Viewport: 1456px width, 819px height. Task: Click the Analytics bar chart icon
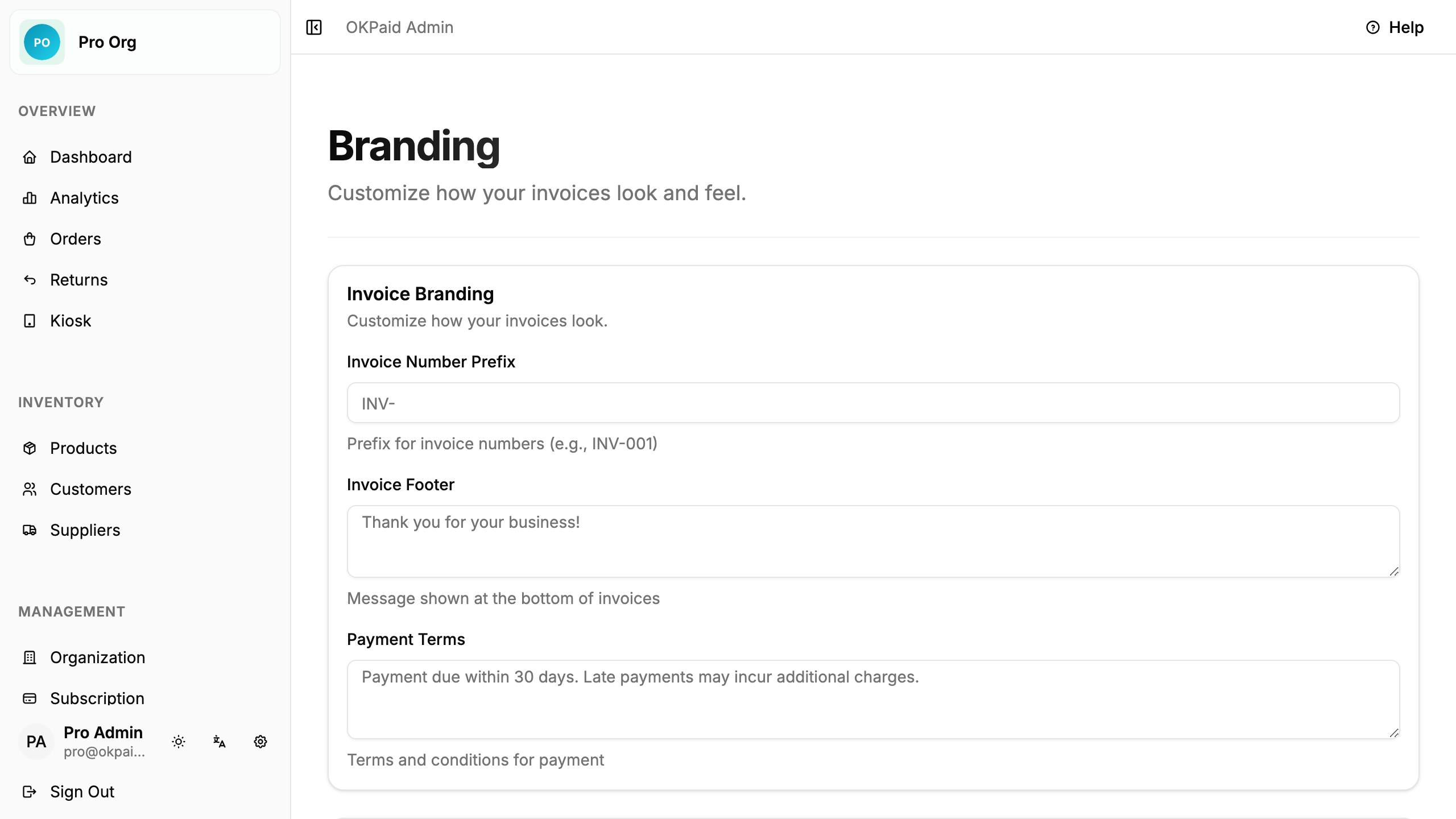[x=30, y=198]
